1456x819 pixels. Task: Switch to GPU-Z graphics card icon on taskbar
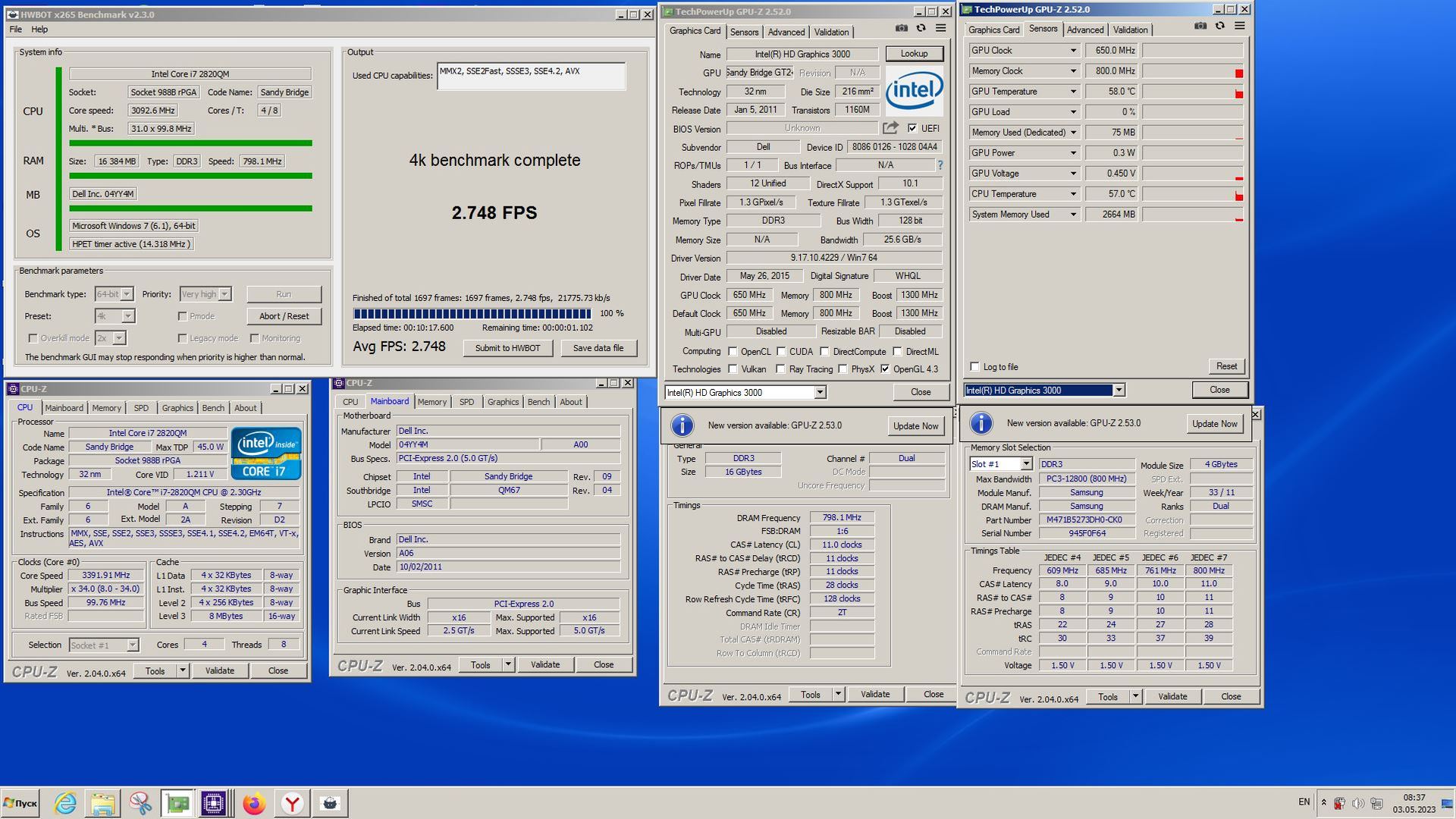[177, 803]
